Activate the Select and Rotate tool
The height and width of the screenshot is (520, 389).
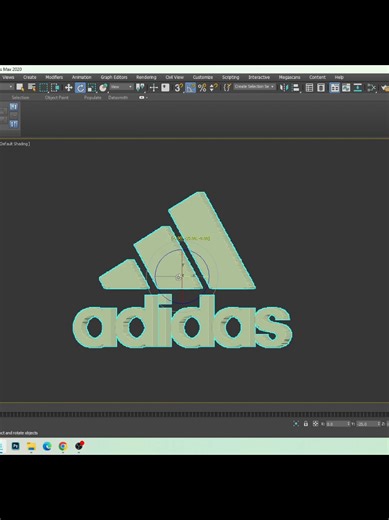click(80, 88)
